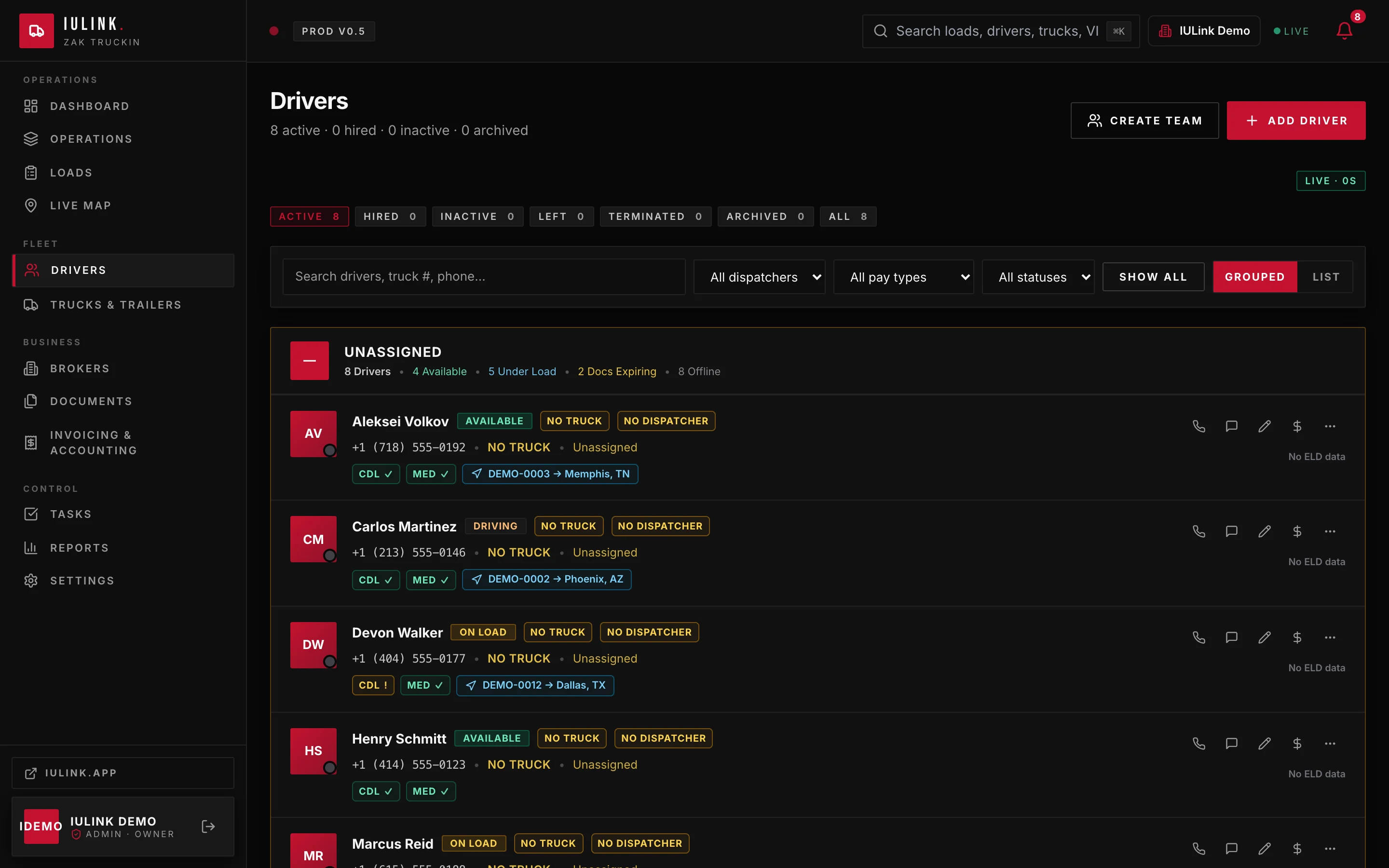This screenshot has height=868, width=1389.
Task: Open pay dollar icon for Henry Schmitt
Action: (1296, 744)
